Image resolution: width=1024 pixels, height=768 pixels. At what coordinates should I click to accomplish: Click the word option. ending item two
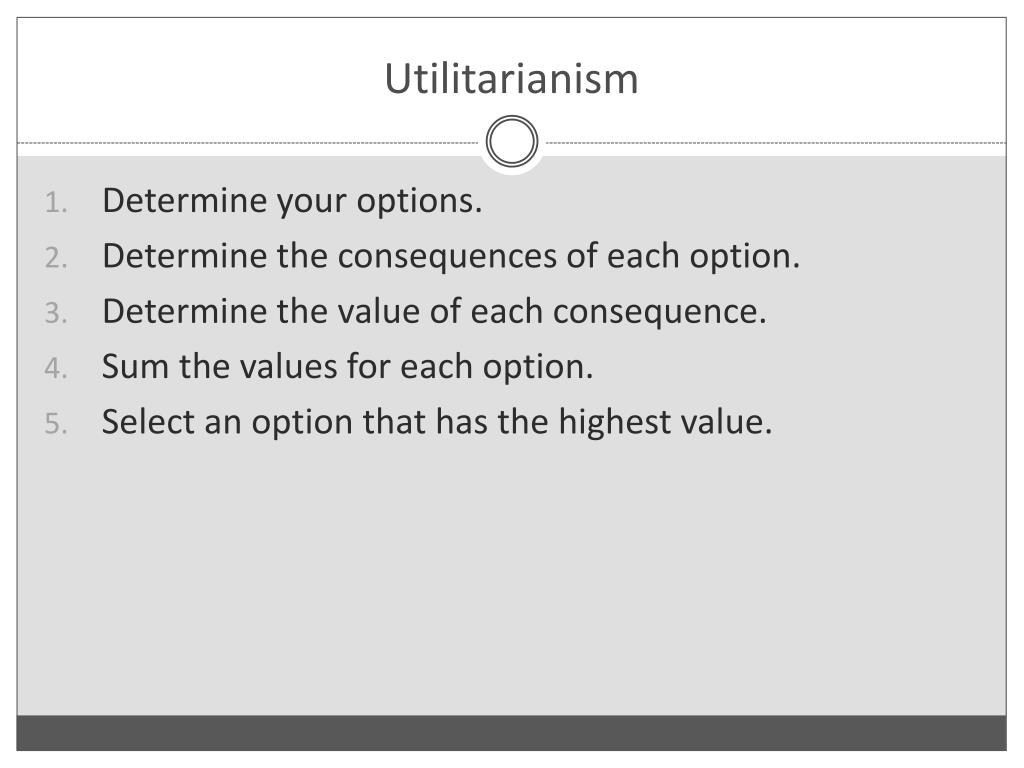[744, 257]
